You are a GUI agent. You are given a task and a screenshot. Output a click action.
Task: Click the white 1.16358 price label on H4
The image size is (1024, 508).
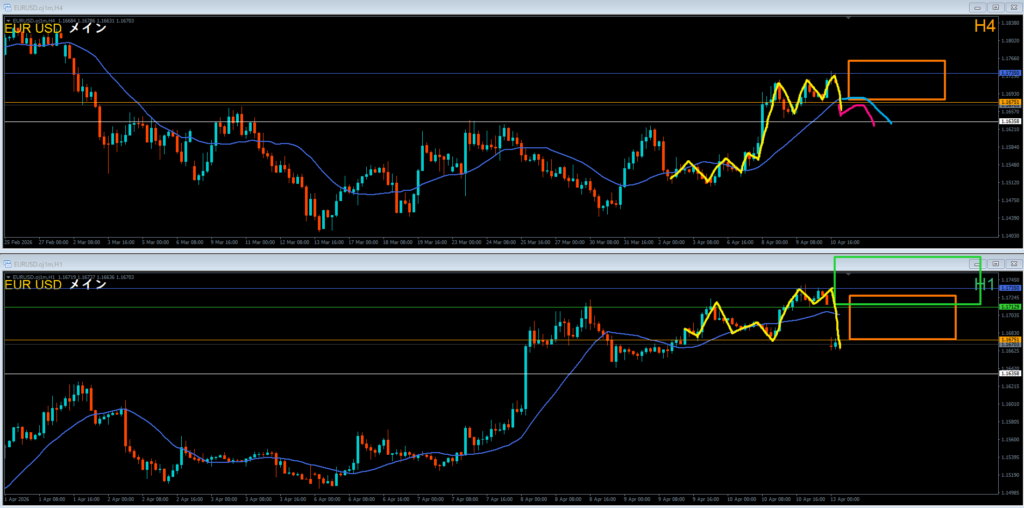1009,122
